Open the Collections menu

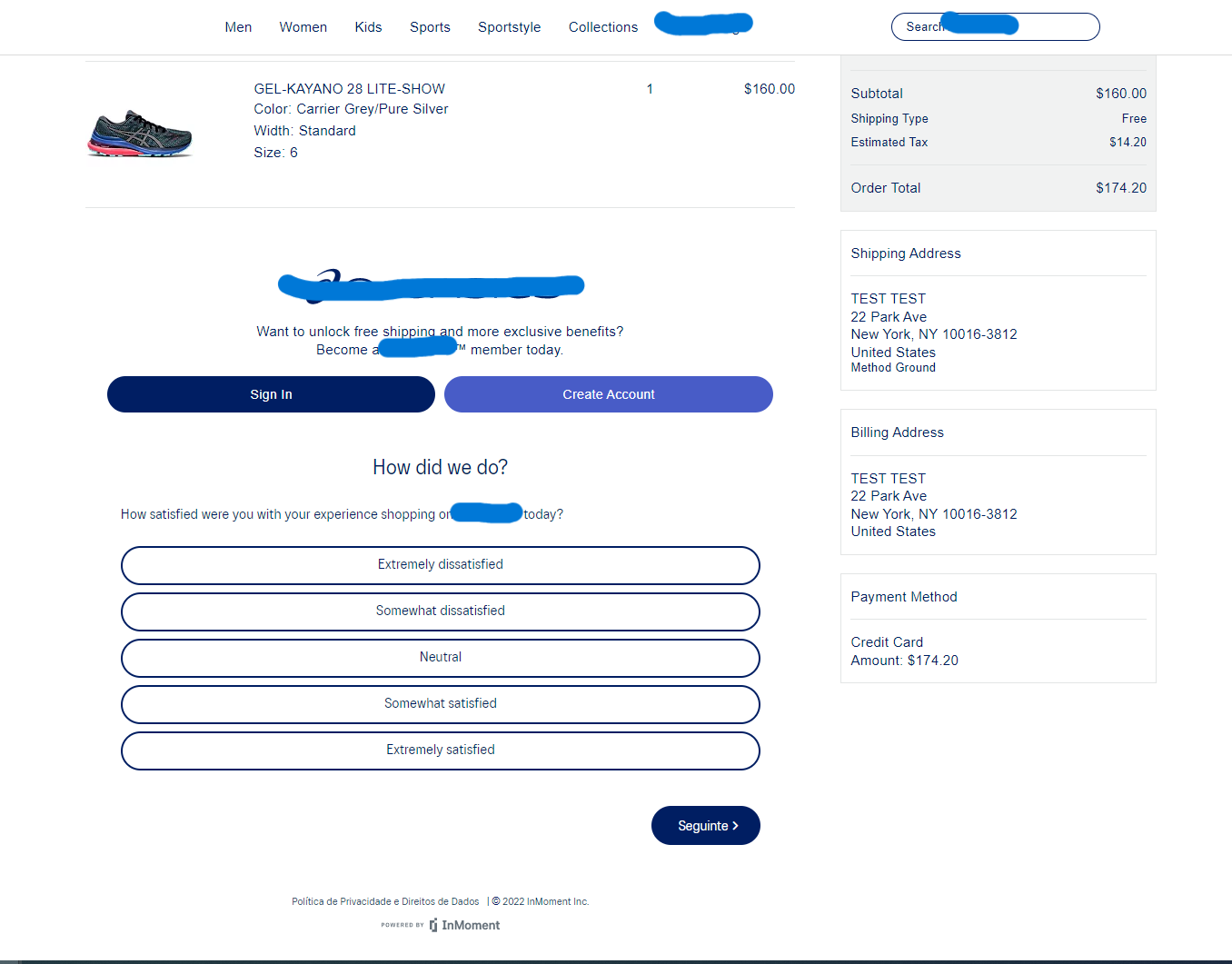[602, 26]
